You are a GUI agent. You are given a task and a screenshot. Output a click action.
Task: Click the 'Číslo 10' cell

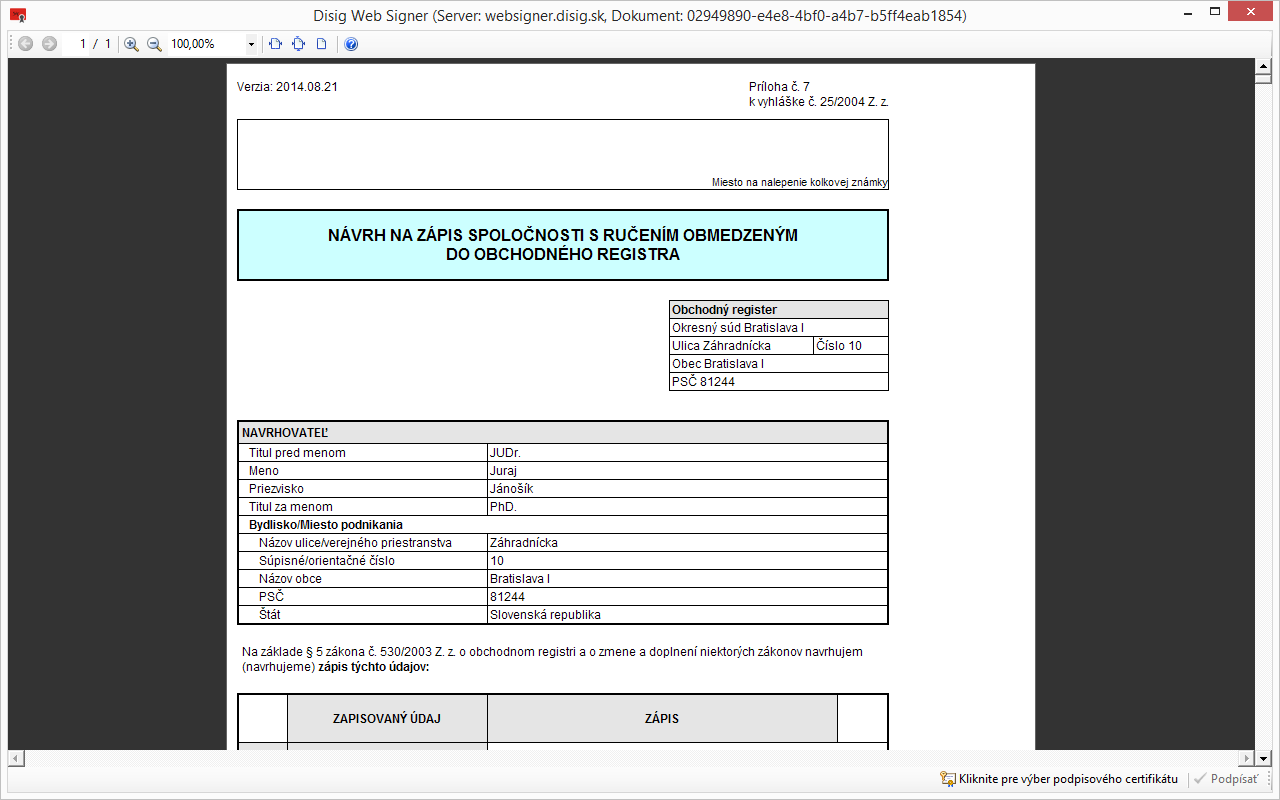851,346
